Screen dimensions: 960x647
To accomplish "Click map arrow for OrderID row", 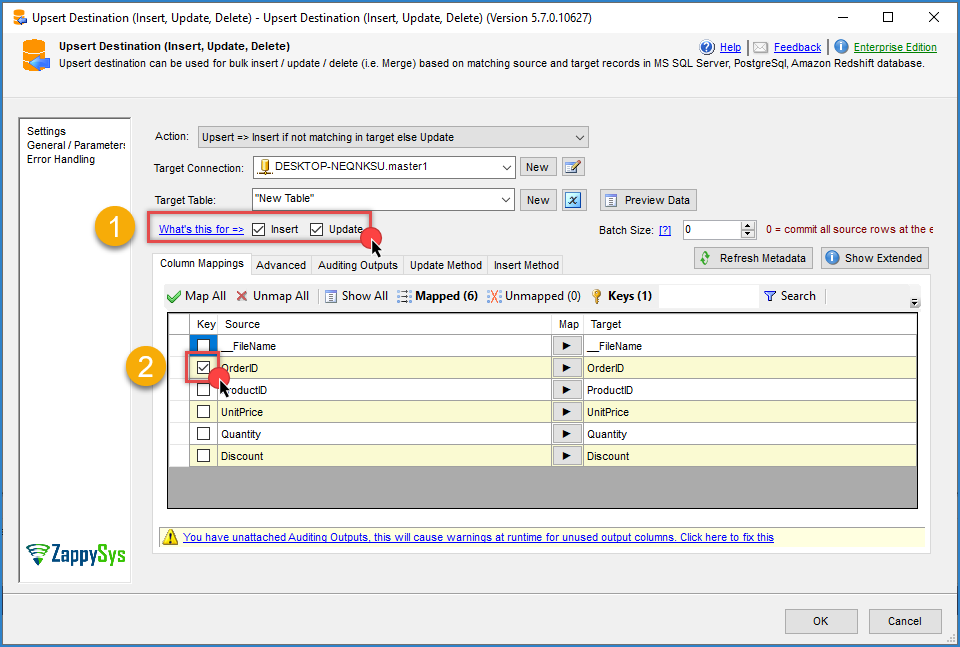I will click(x=566, y=368).
